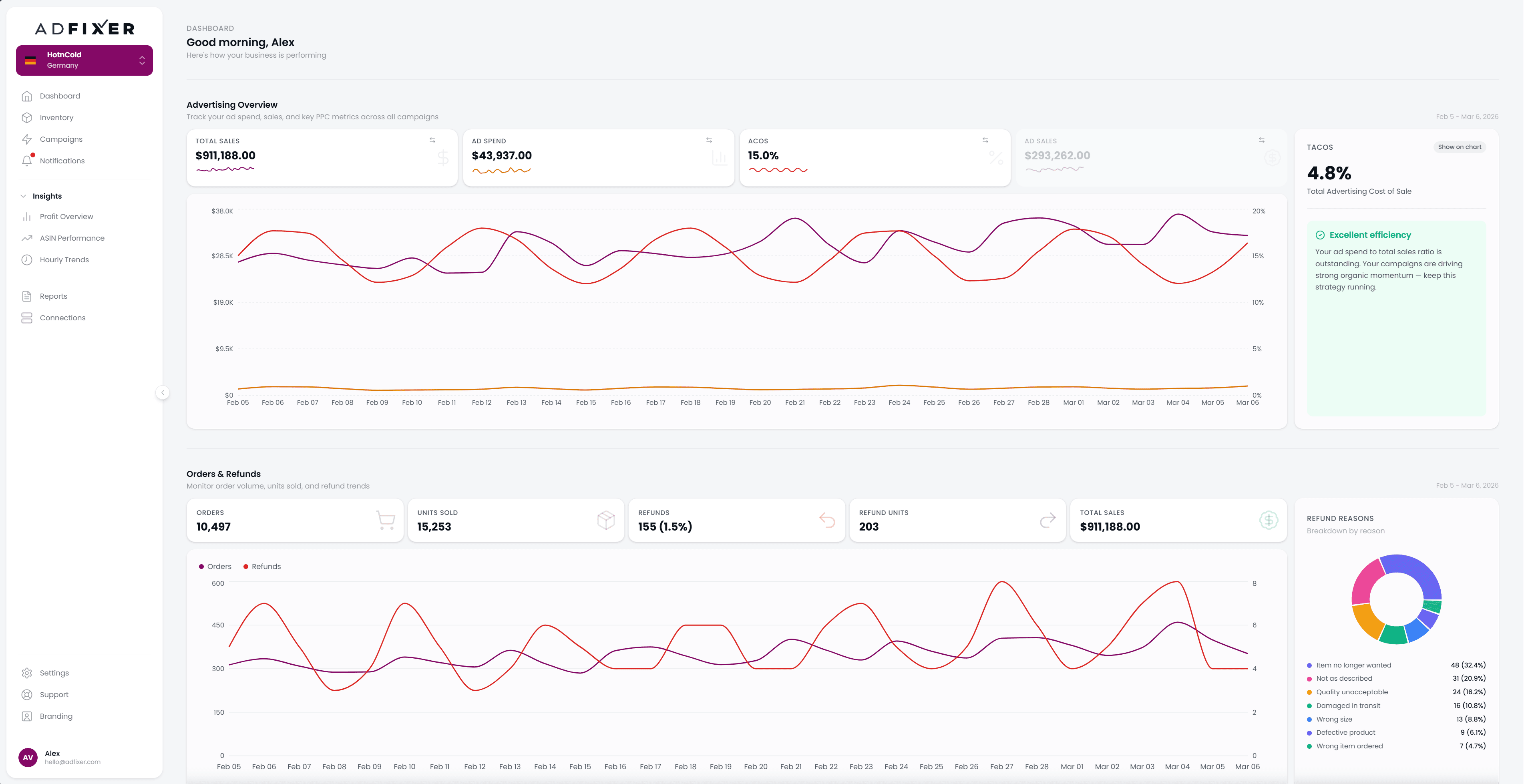The height and width of the screenshot is (784, 1524).
Task: Click Support in the sidebar
Action: tap(54, 694)
